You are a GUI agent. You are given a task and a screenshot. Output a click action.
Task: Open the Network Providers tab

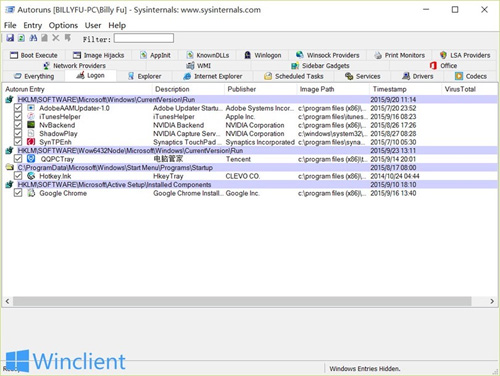pyautogui.click(x=74, y=65)
